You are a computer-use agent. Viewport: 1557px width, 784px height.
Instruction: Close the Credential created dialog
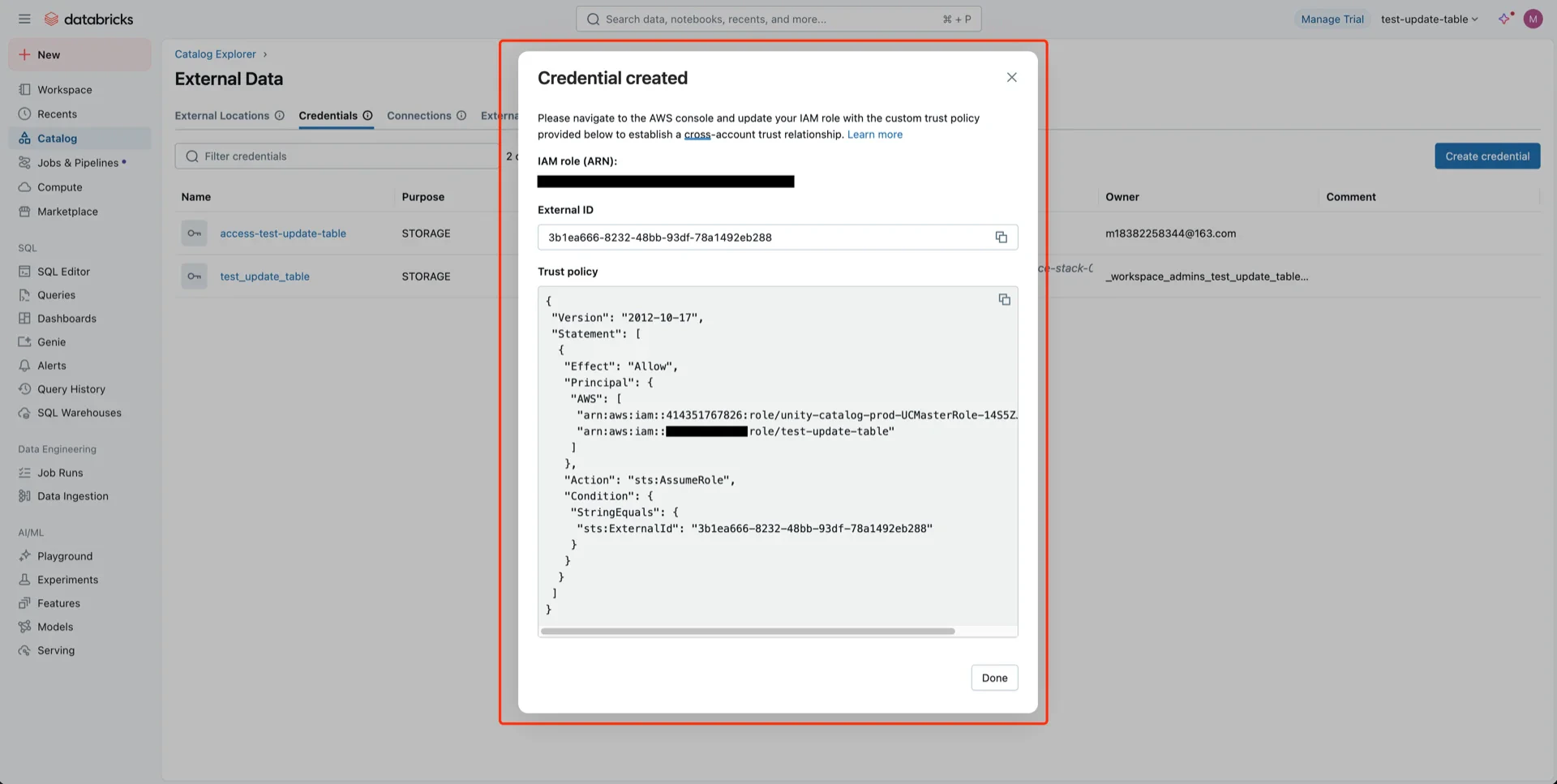(x=1011, y=78)
